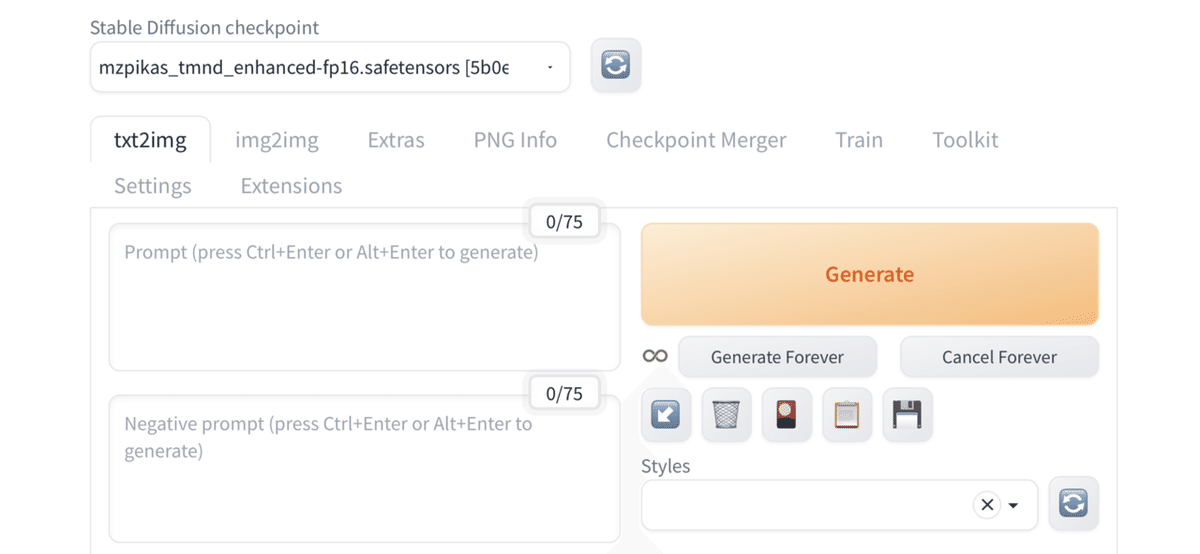Apply selected styles using the clipboard icon
This screenshot has width=1200, height=554.
coord(847,414)
